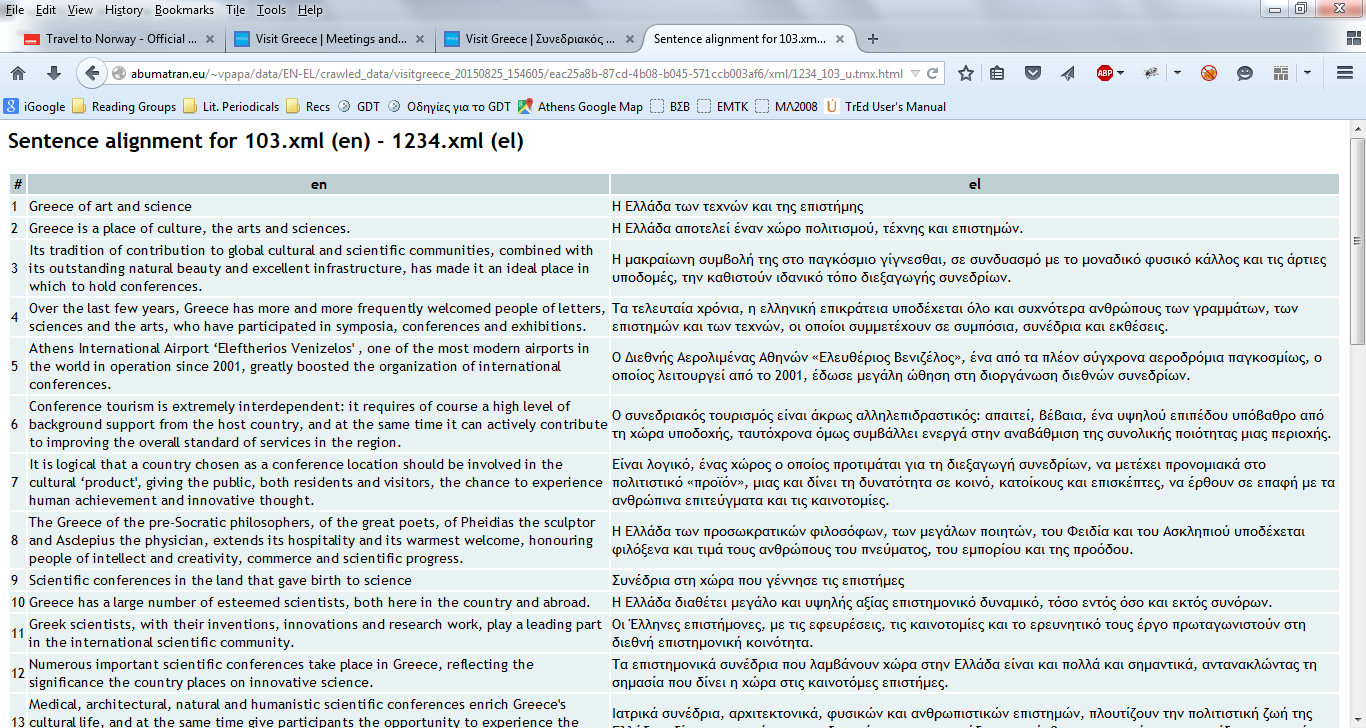Show bookmarks list icon
The image size is (1366, 728).
(x=997, y=73)
